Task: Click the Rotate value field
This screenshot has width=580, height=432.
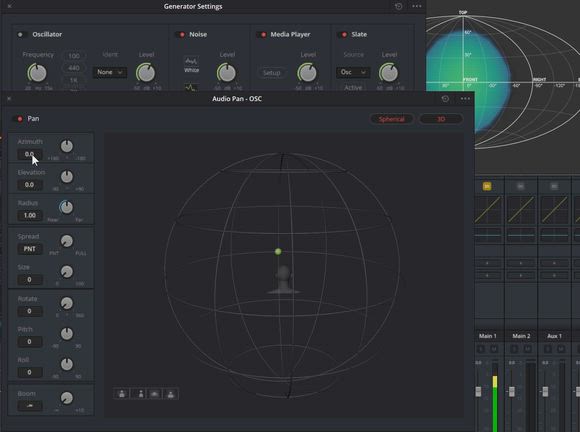Action: point(30,311)
